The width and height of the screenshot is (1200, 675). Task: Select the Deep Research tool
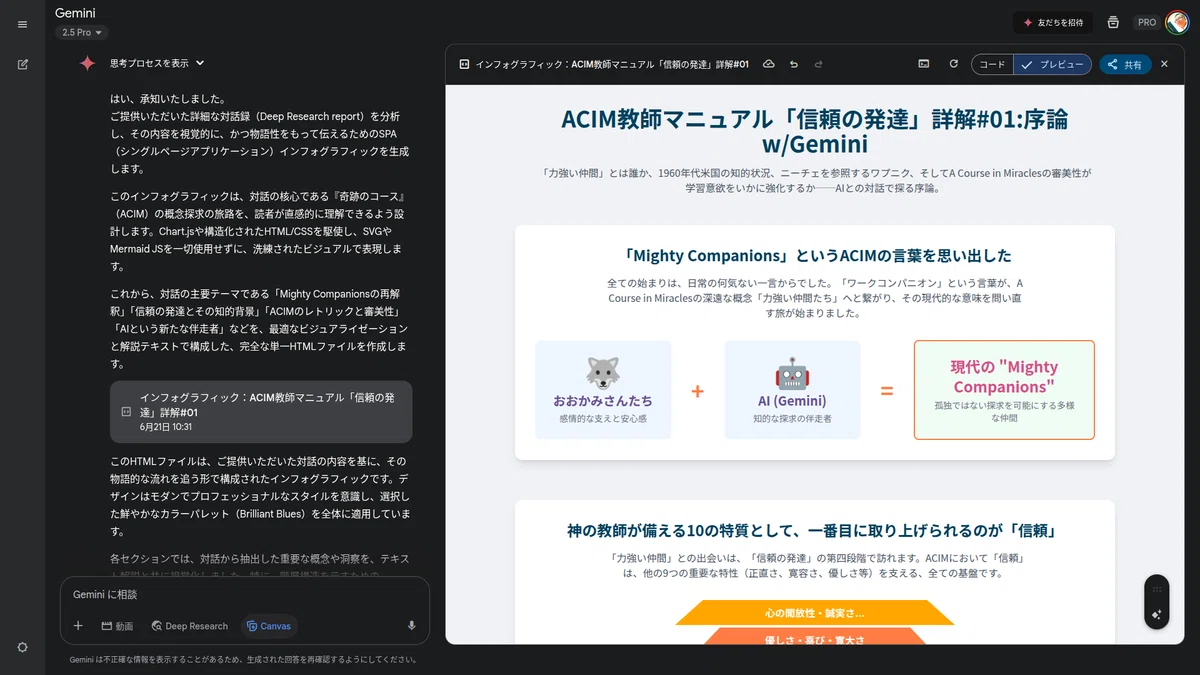coord(190,626)
